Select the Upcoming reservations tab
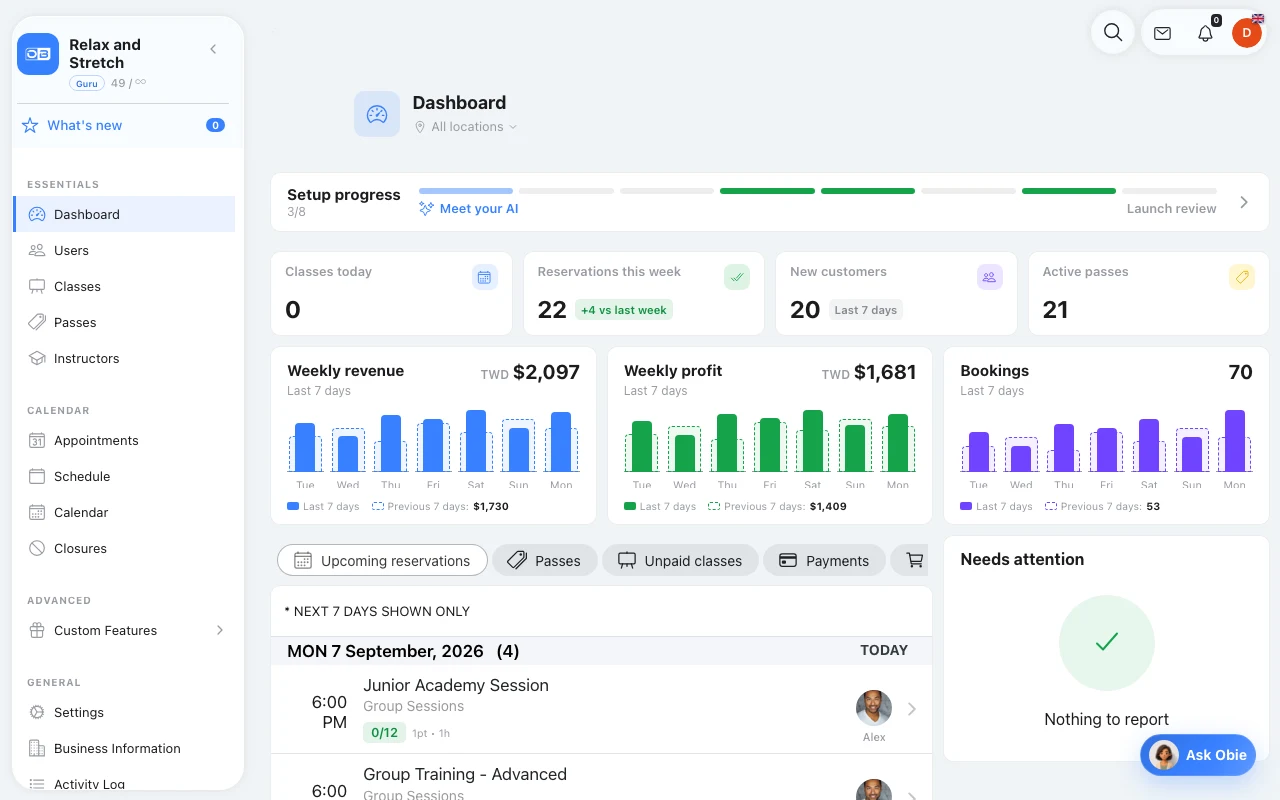 coord(382,561)
